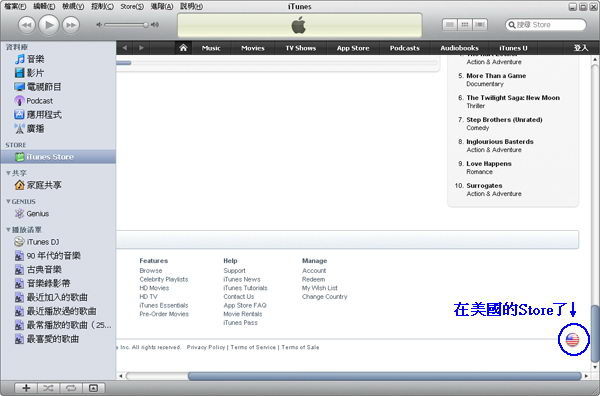The image size is (600, 396).
Task: Open the Browse link under Features
Action: (x=151, y=271)
